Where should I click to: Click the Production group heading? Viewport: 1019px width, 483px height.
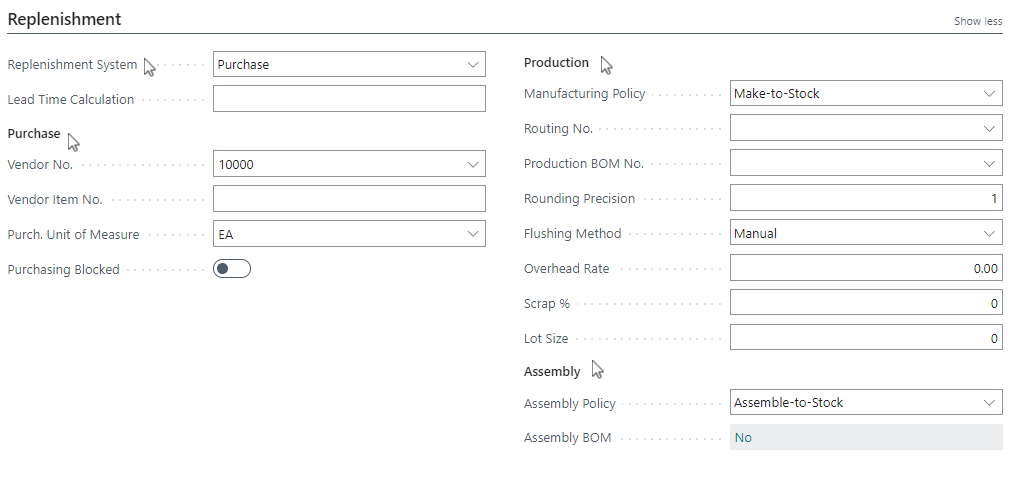[x=556, y=62]
